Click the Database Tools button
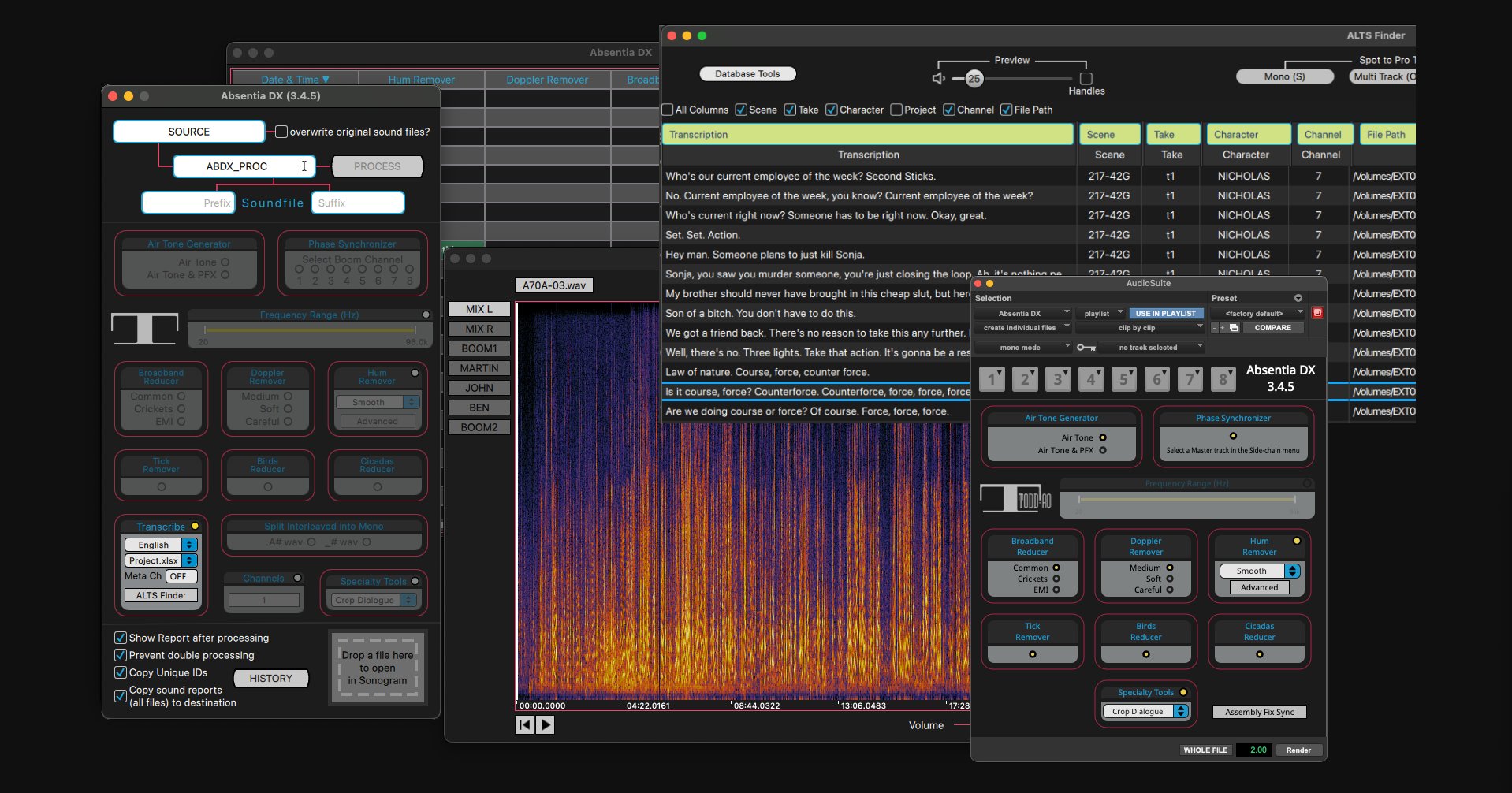The height and width of the screenshot is (793, 1512). [747, 73]
